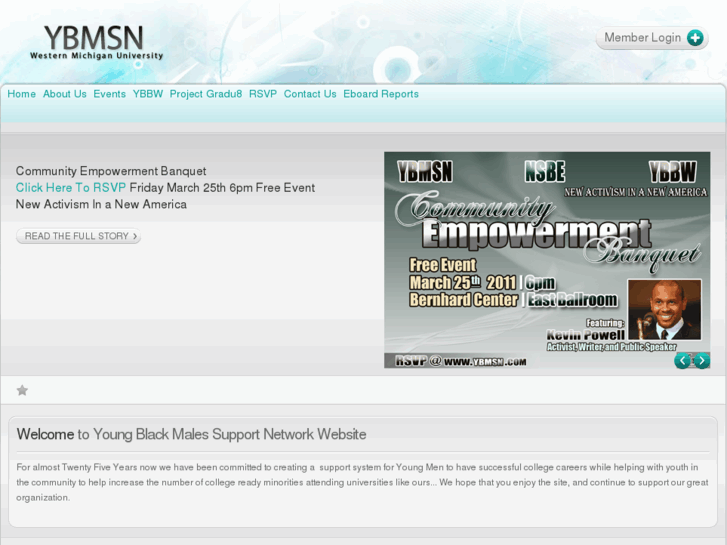The width and height of the screenshot is (727, 545).
Task: Click the Community Empowerment Banquet headline text
Action: 111,171
